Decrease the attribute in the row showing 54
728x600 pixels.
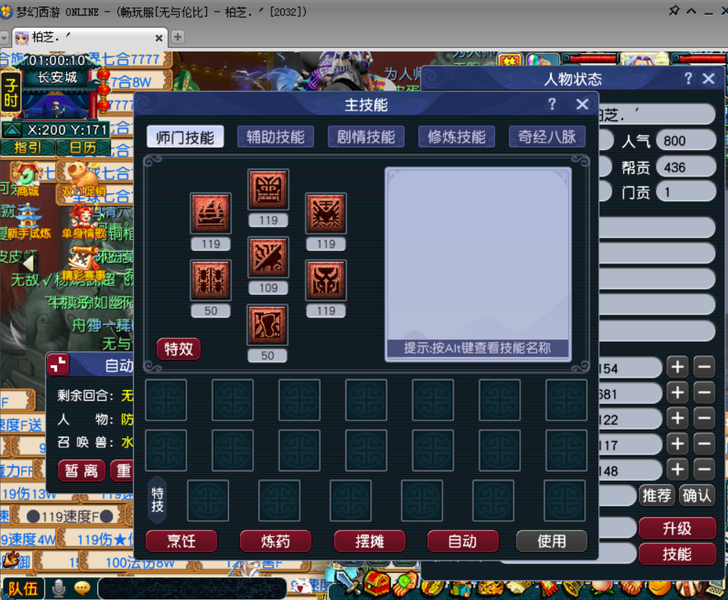(x=704, y=367)
